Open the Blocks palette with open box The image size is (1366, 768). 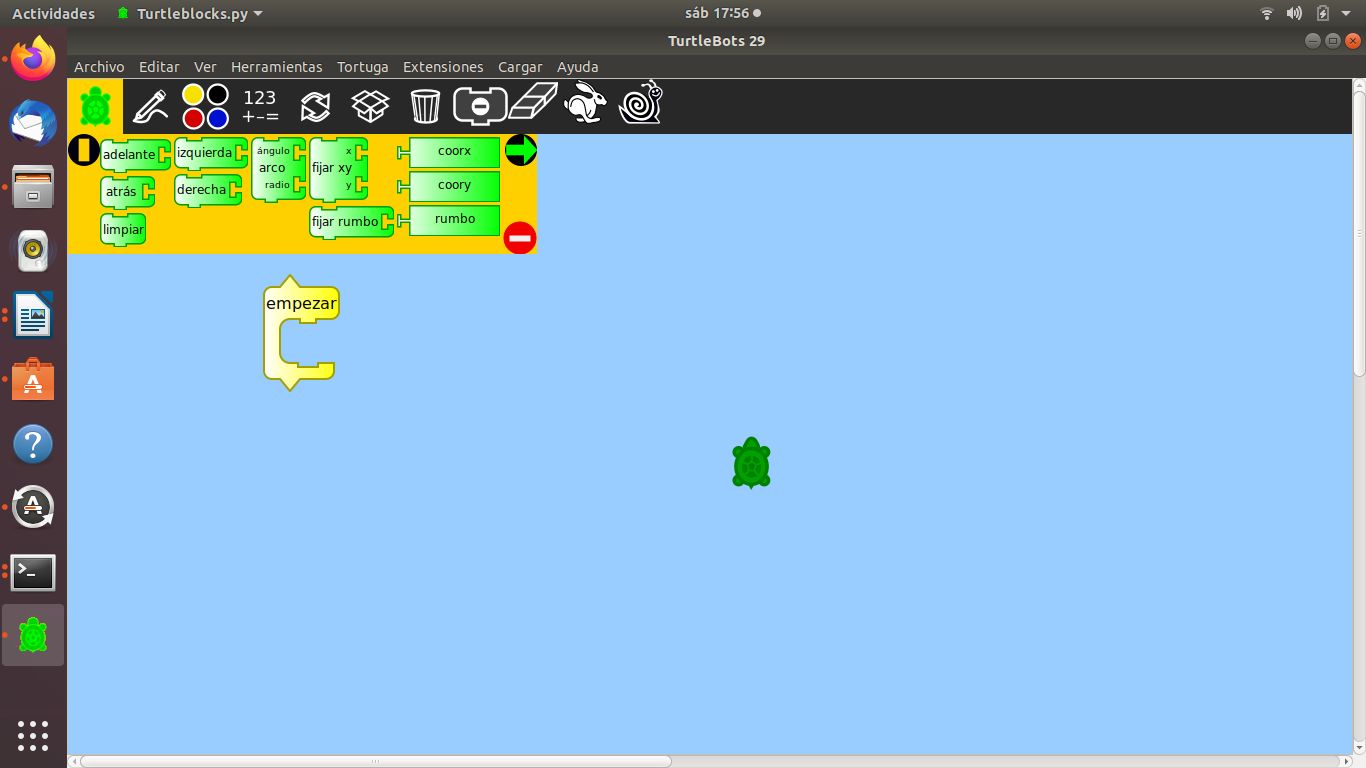(x=370, y=105)
